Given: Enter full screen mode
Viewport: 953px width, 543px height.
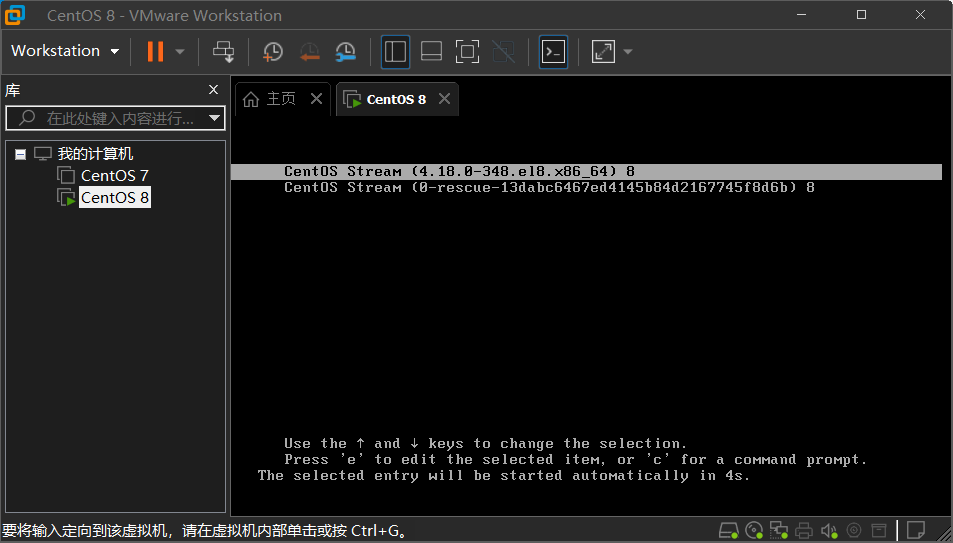Looking at the screenshot, I should click(x=467, y=52).
